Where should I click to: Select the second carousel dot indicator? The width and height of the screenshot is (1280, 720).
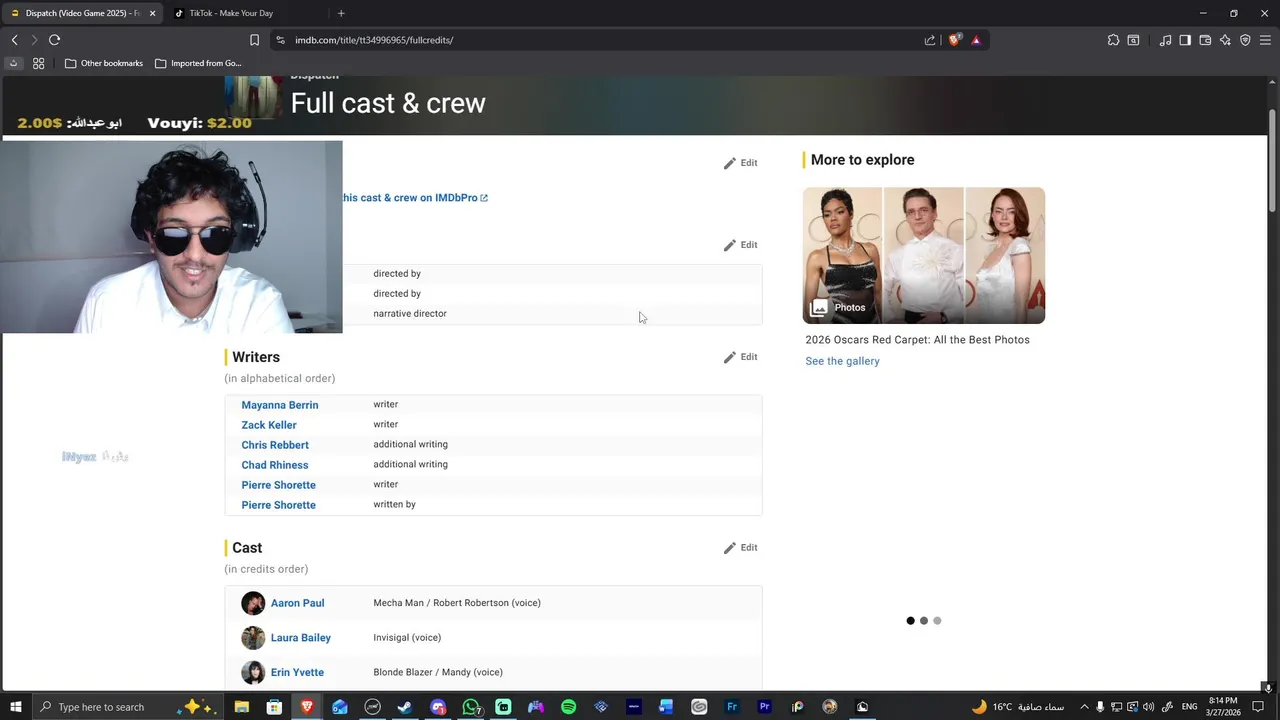click(924, 621)
